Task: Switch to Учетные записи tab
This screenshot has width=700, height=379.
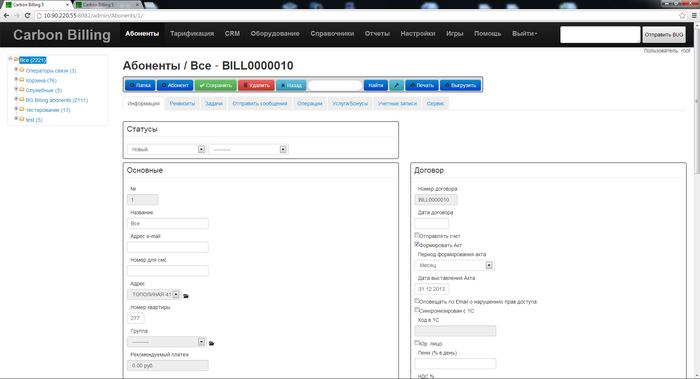Action: 397,104
